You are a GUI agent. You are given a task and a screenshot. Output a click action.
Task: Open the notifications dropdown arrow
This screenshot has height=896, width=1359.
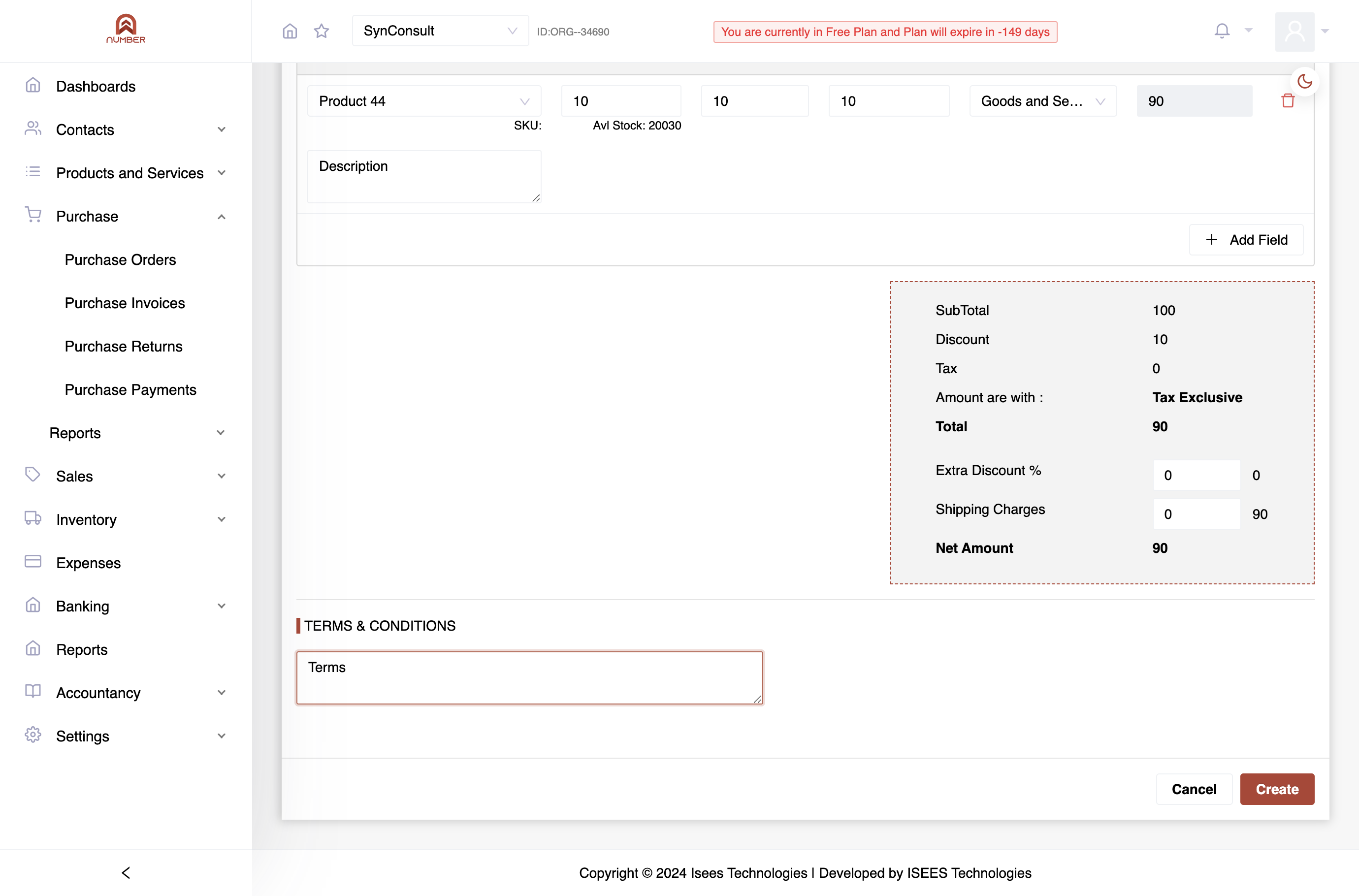point(1249,31)
